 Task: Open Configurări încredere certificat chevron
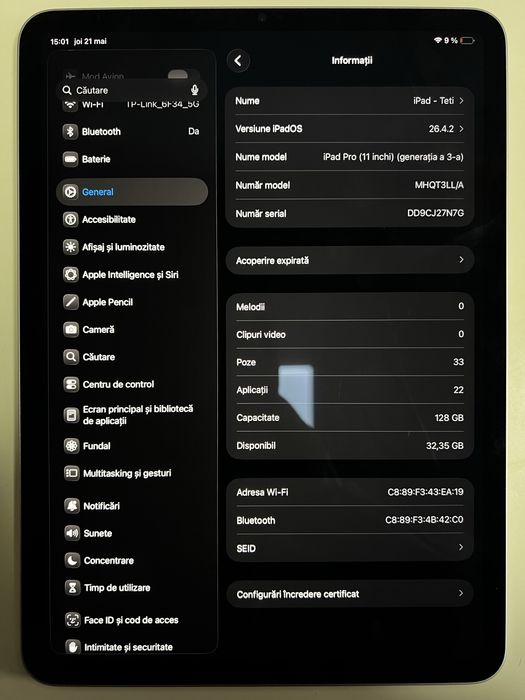[461, 593]
